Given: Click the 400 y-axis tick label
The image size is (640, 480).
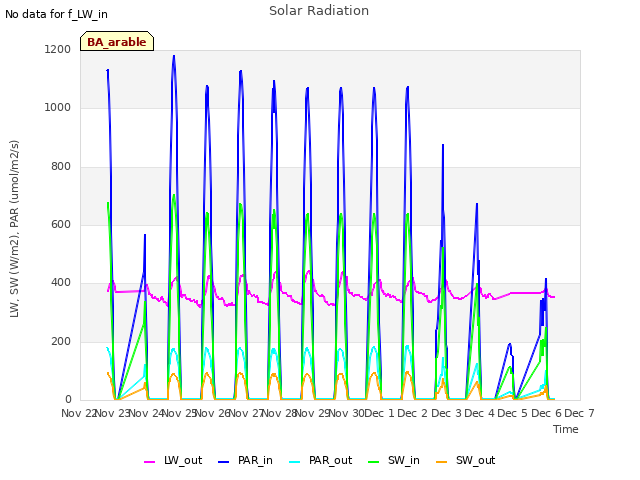Looking at the screenshot, I should point(61,282).
